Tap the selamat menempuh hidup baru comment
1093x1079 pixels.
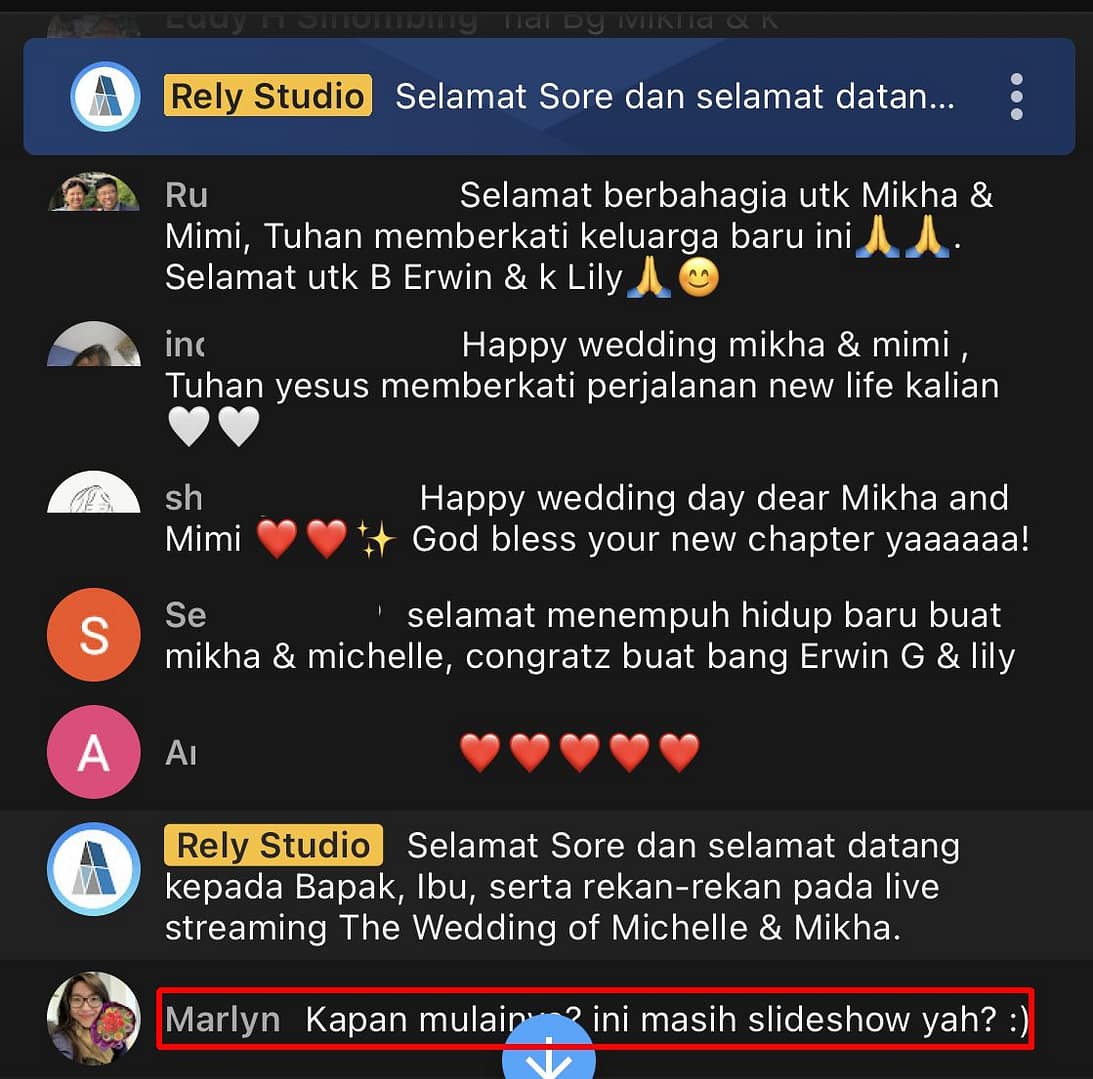(590, 635)
